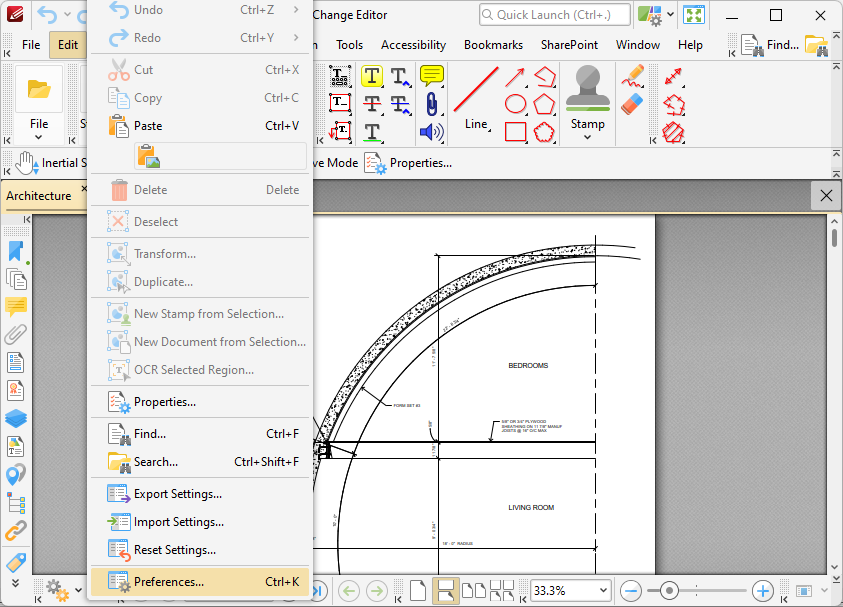This screenshot has height=607, width=843.
Task: Open the Signatures pane from sidebar
Action: coord(16,391)
